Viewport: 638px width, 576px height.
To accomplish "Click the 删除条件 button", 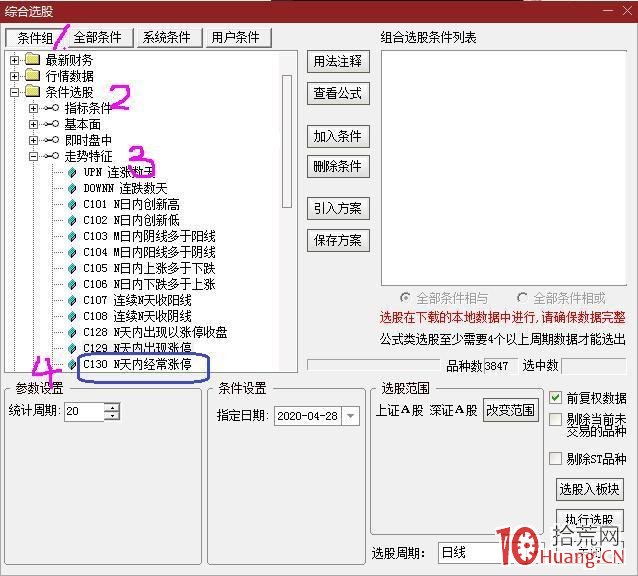I will coord(338,166).
